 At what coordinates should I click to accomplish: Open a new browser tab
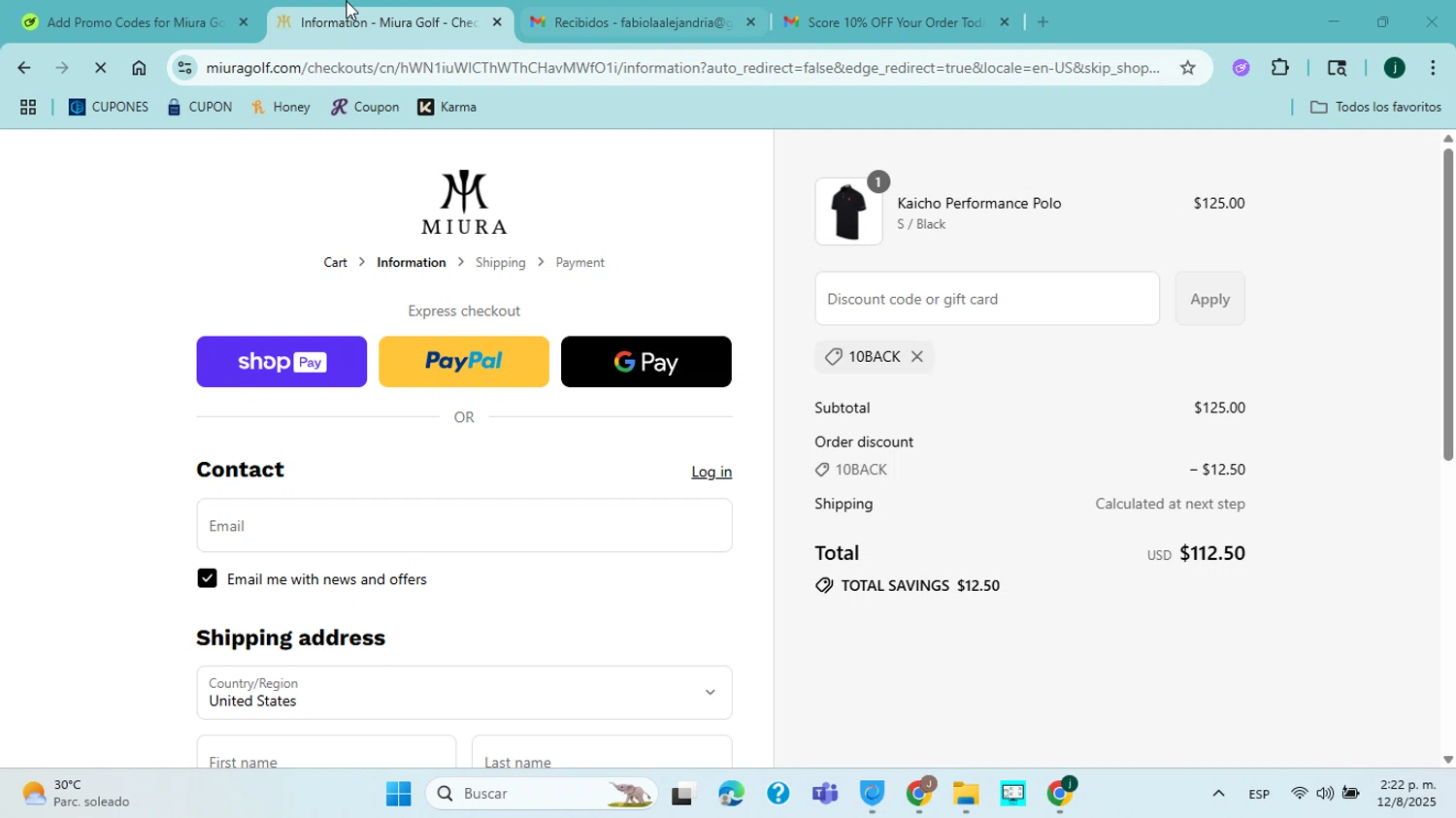[x=1042, y=21]
